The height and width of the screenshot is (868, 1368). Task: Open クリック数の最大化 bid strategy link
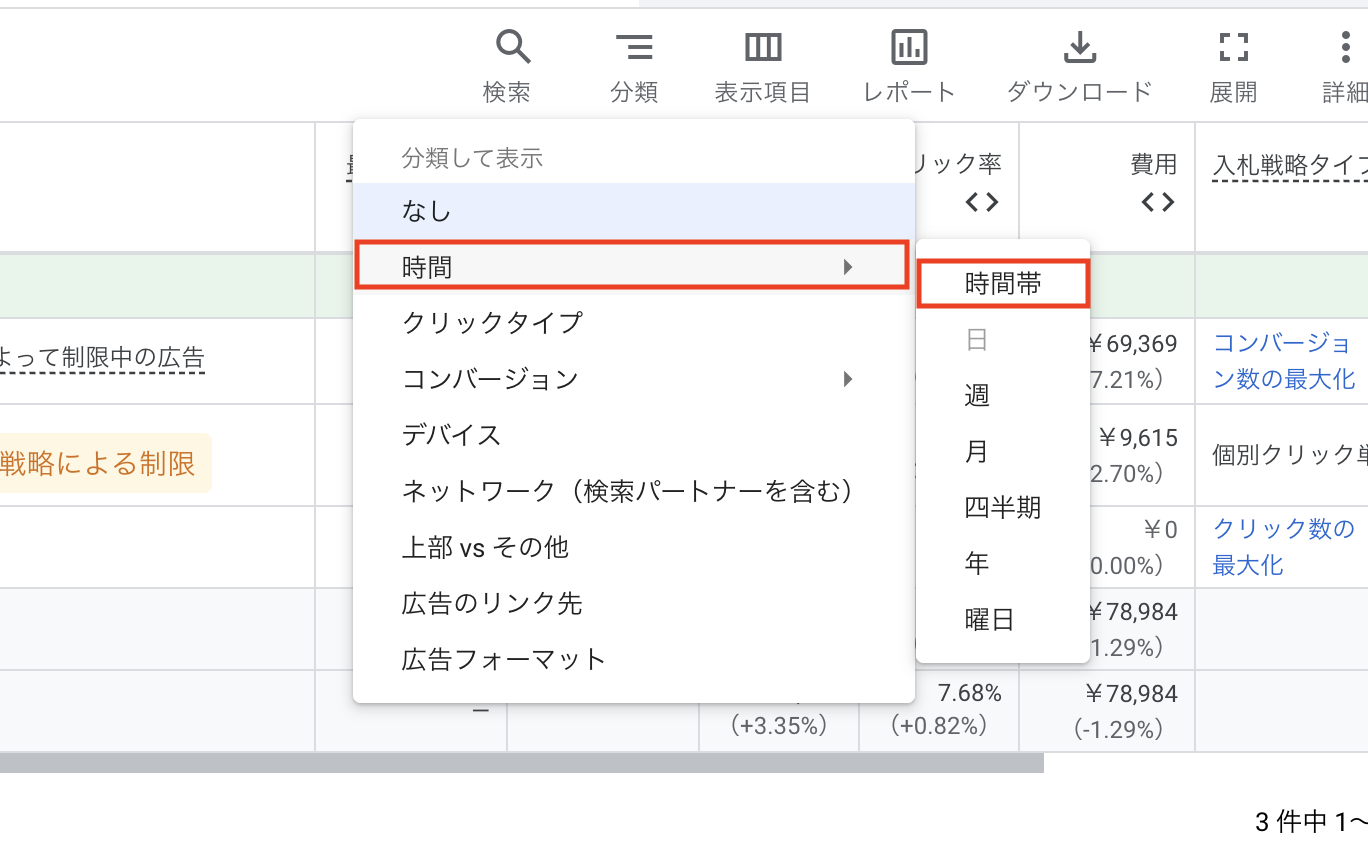(1283, 546)
